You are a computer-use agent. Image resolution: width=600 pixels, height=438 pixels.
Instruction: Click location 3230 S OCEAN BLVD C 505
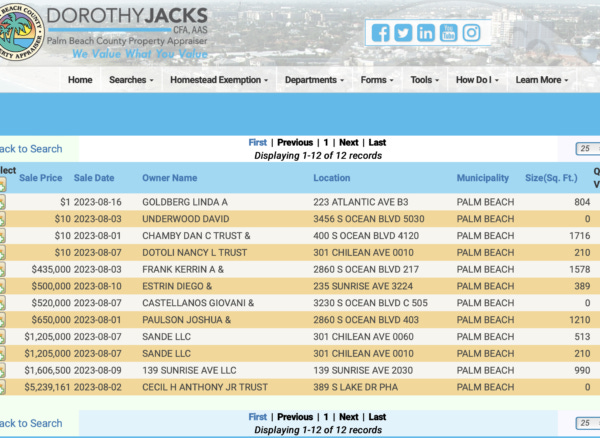pos(370,303)
